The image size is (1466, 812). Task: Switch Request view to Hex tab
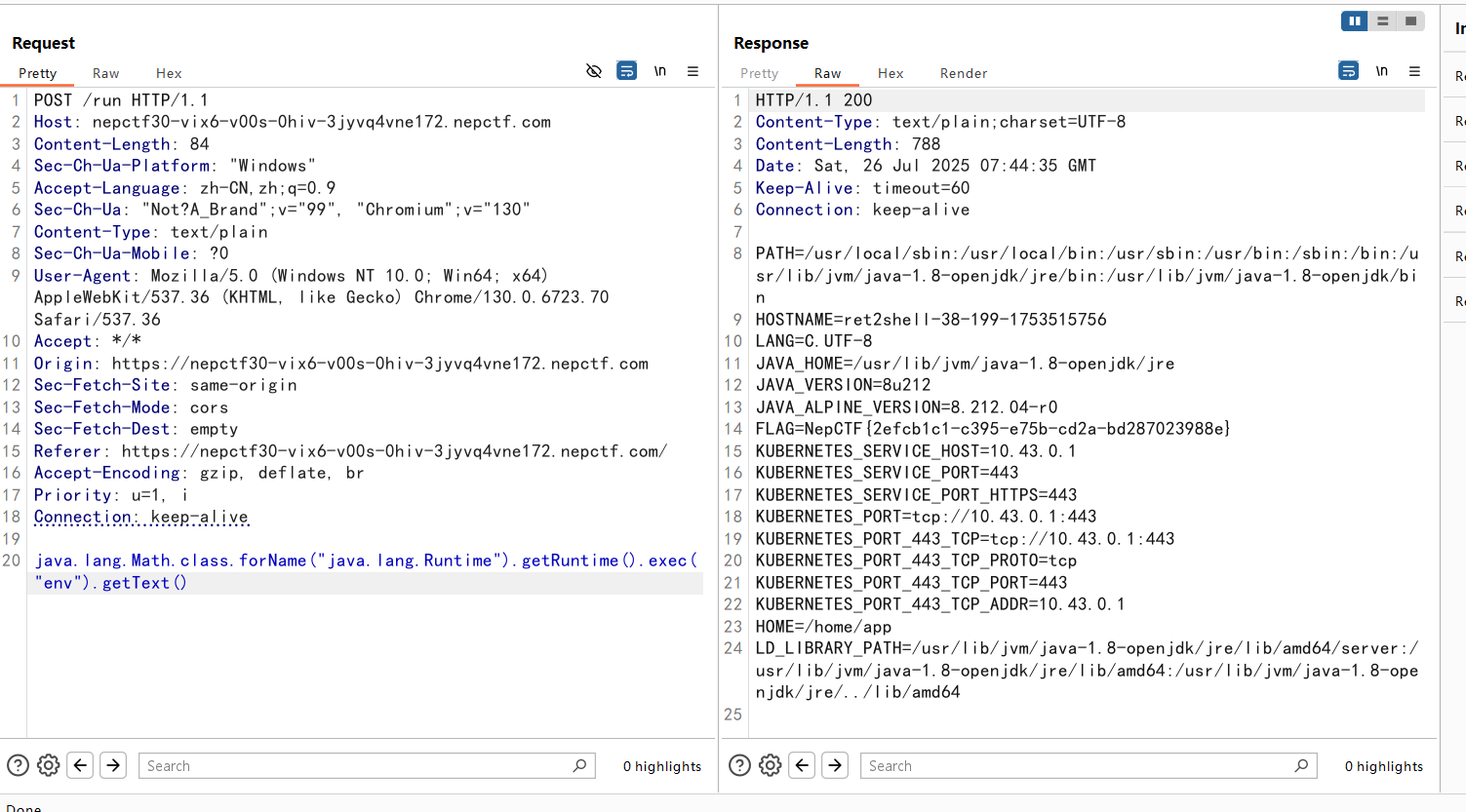point(169,73)
